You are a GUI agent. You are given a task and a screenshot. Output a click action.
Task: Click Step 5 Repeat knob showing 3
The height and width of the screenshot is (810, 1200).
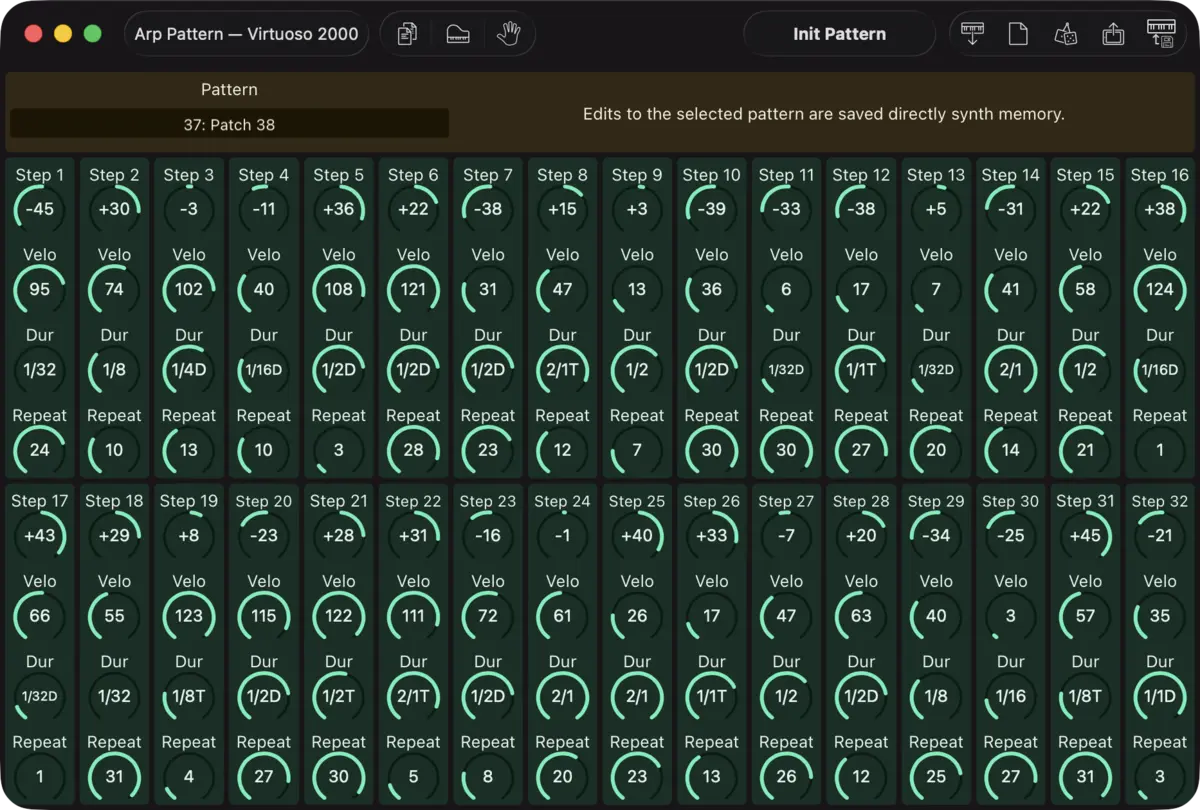(x=339, y=450)
